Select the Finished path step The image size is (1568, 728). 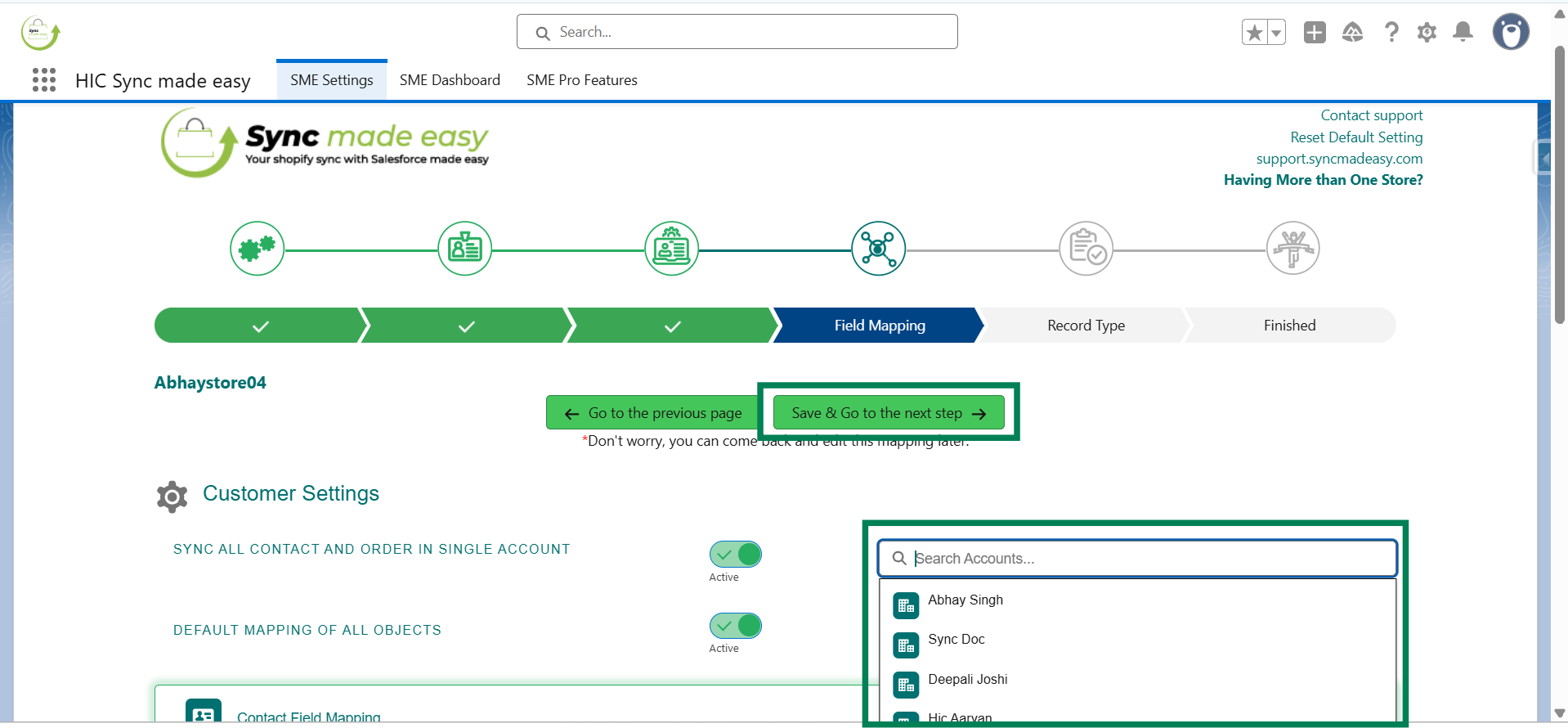[1290, 326]
